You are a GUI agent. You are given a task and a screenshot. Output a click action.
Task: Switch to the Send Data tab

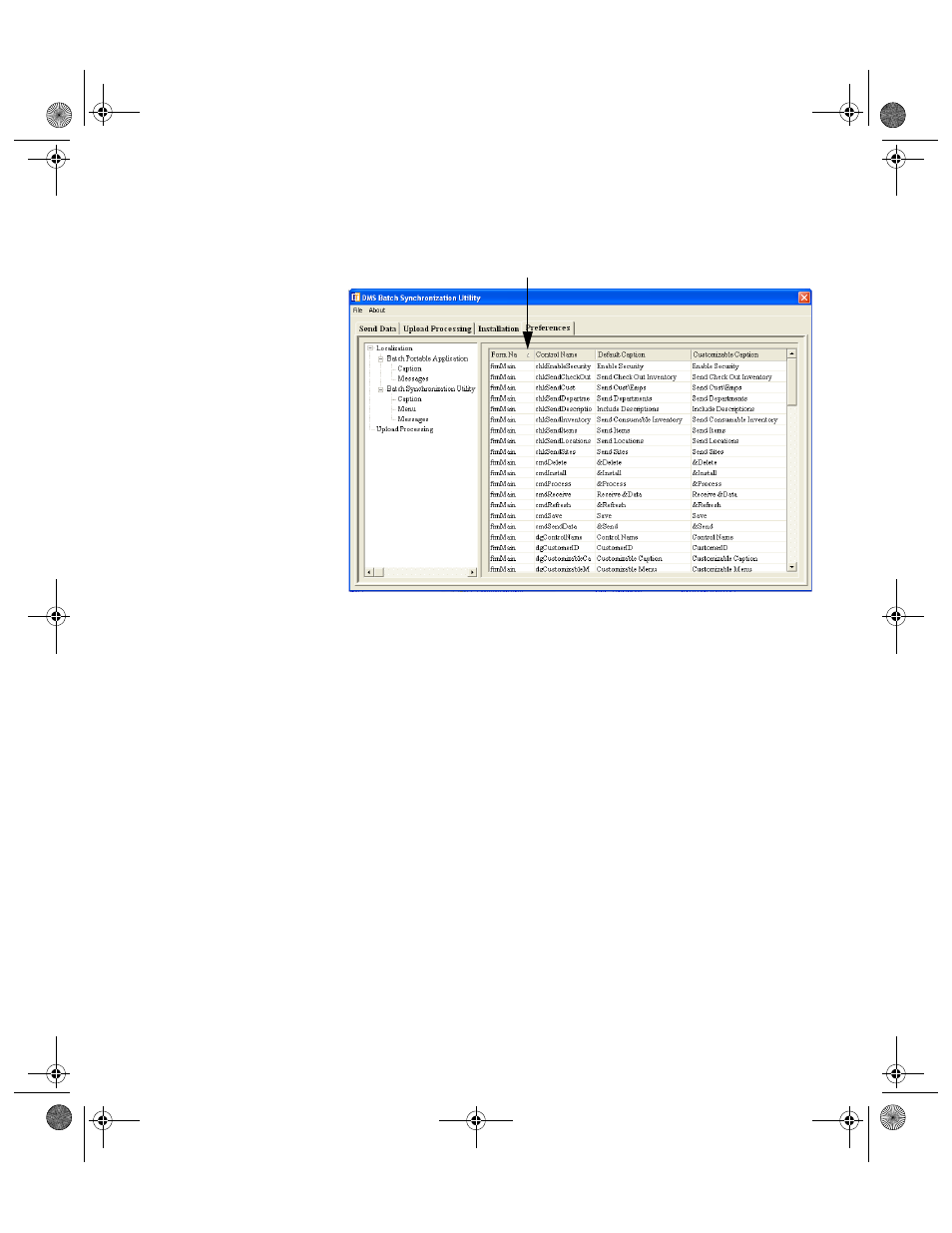click(x=377, y=328)
